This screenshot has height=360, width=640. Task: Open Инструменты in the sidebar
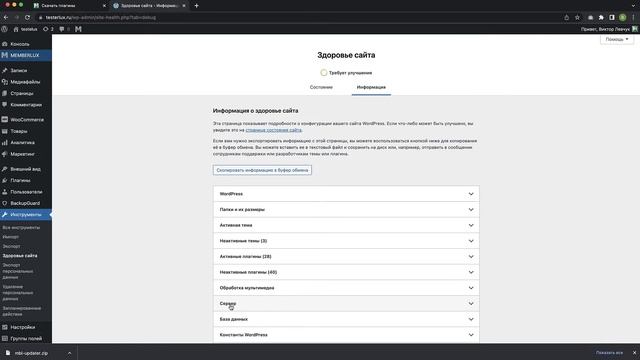click(x=26, y=214)
